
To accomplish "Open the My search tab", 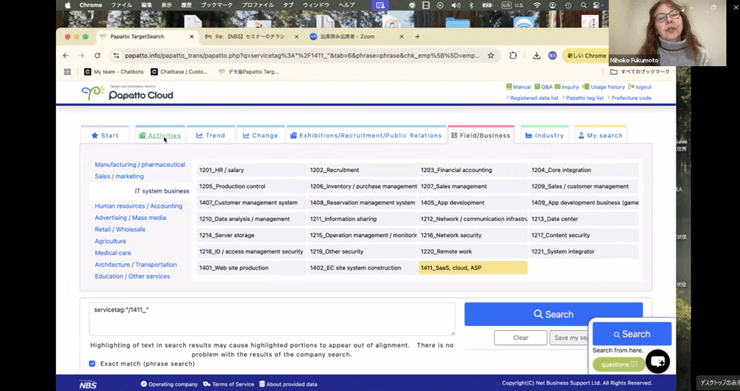I will pos(600,136).
